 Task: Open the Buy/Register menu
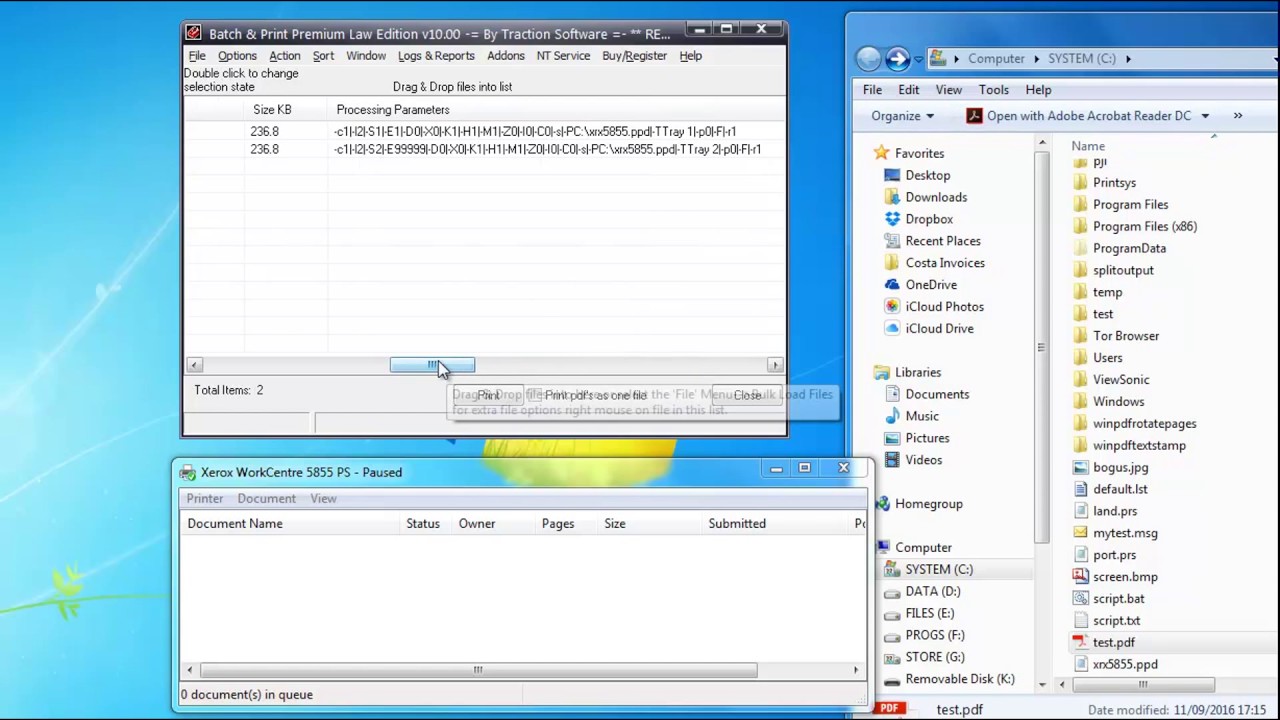(634, 56)
